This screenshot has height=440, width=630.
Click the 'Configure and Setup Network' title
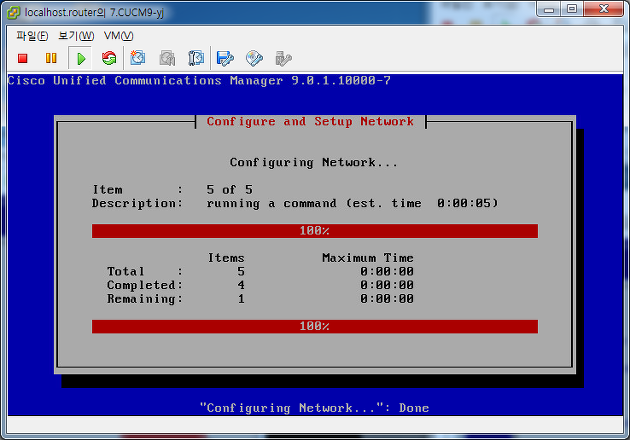point(310,122)
